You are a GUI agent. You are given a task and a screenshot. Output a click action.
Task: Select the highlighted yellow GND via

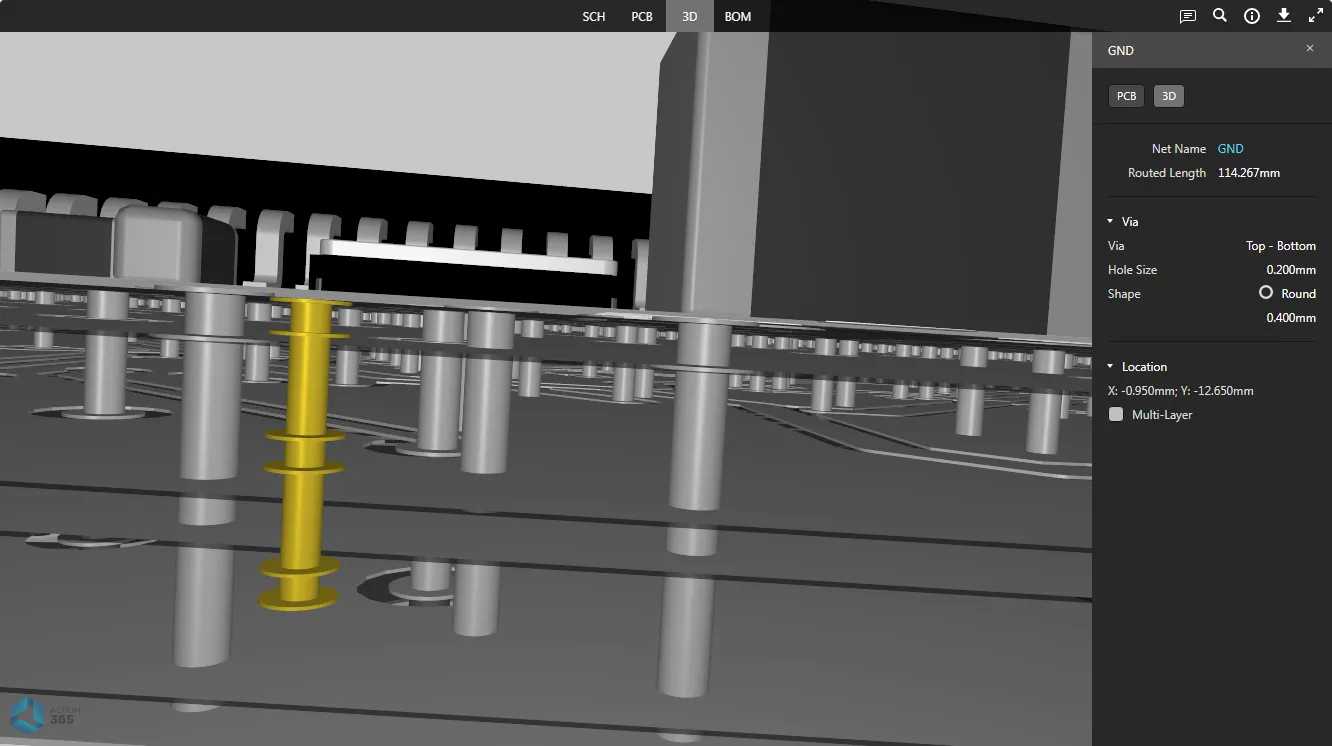303,452
